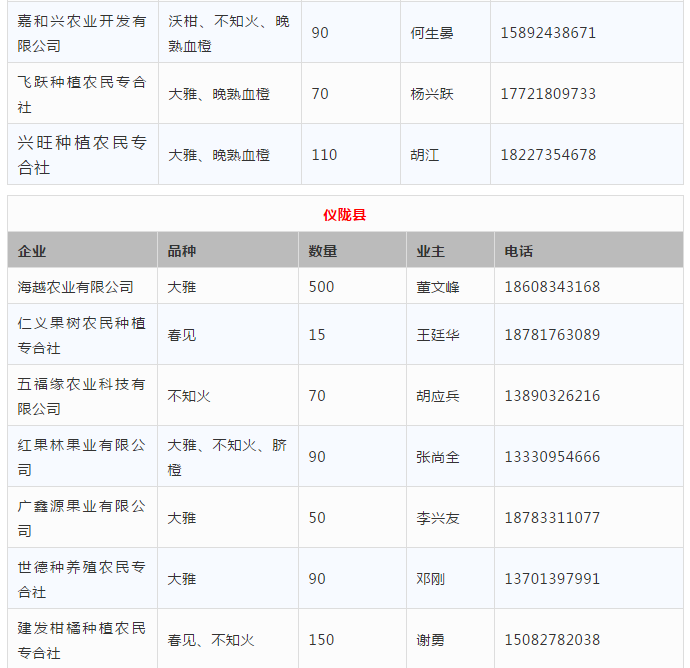This screenshot has width=690, height=668.
Task: Click the 业主 column header
Action: coord(431,251)
